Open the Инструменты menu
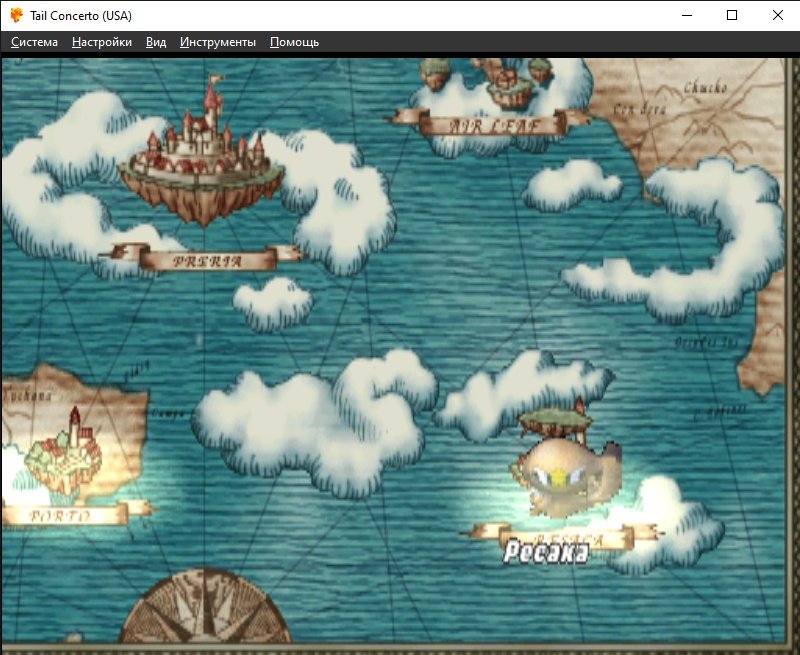The width and height of the screenshot is (800, 655). tap(218, 42)
